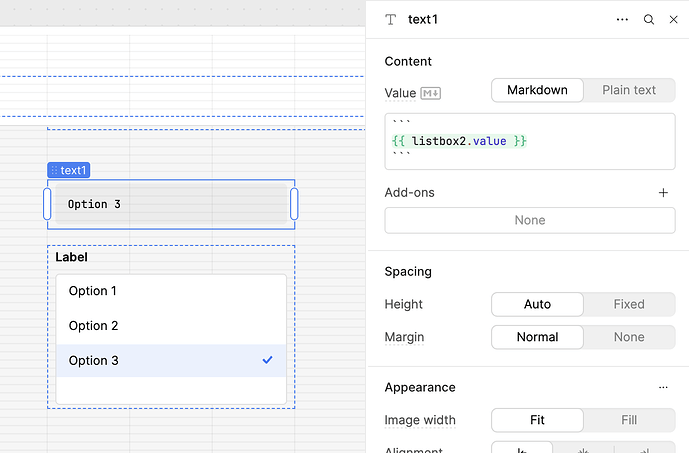This screenshot has height=453, width=689.
Task: Select the center alignment icon
Action: click(x=583, y=449)
